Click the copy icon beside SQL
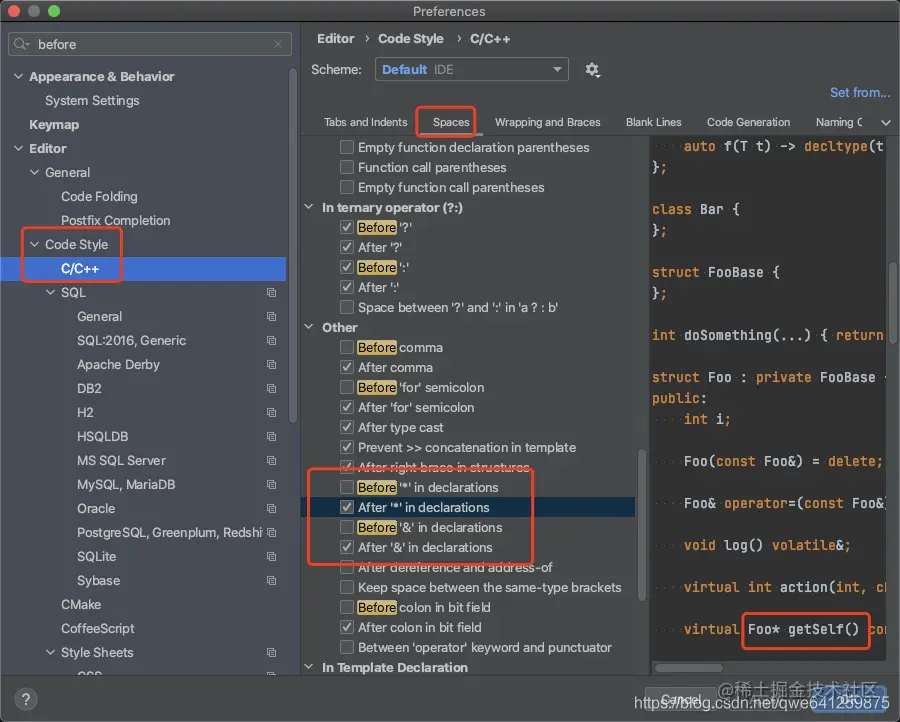900x722 pixels. click(271, 293)
